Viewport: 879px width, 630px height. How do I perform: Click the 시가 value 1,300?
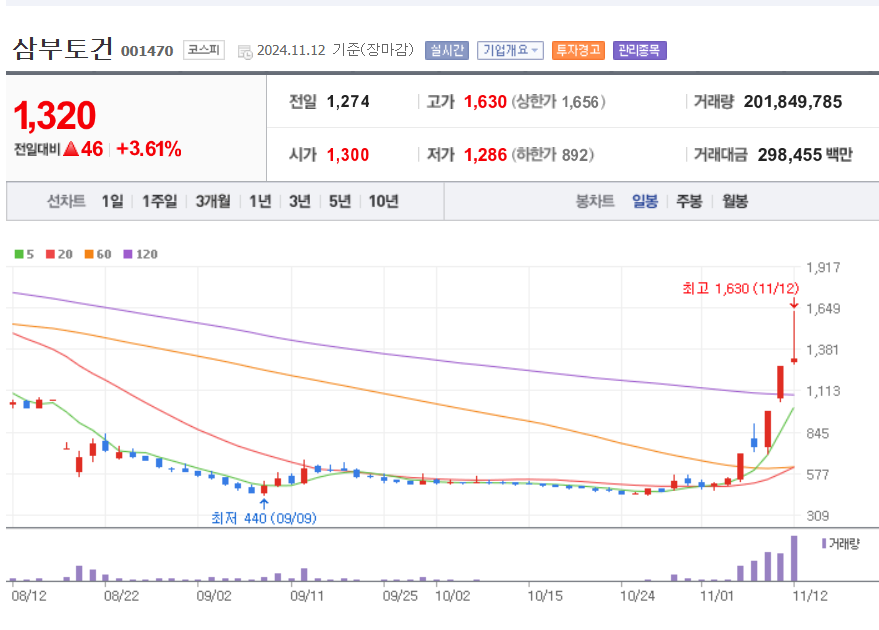(x=348, y=155)
